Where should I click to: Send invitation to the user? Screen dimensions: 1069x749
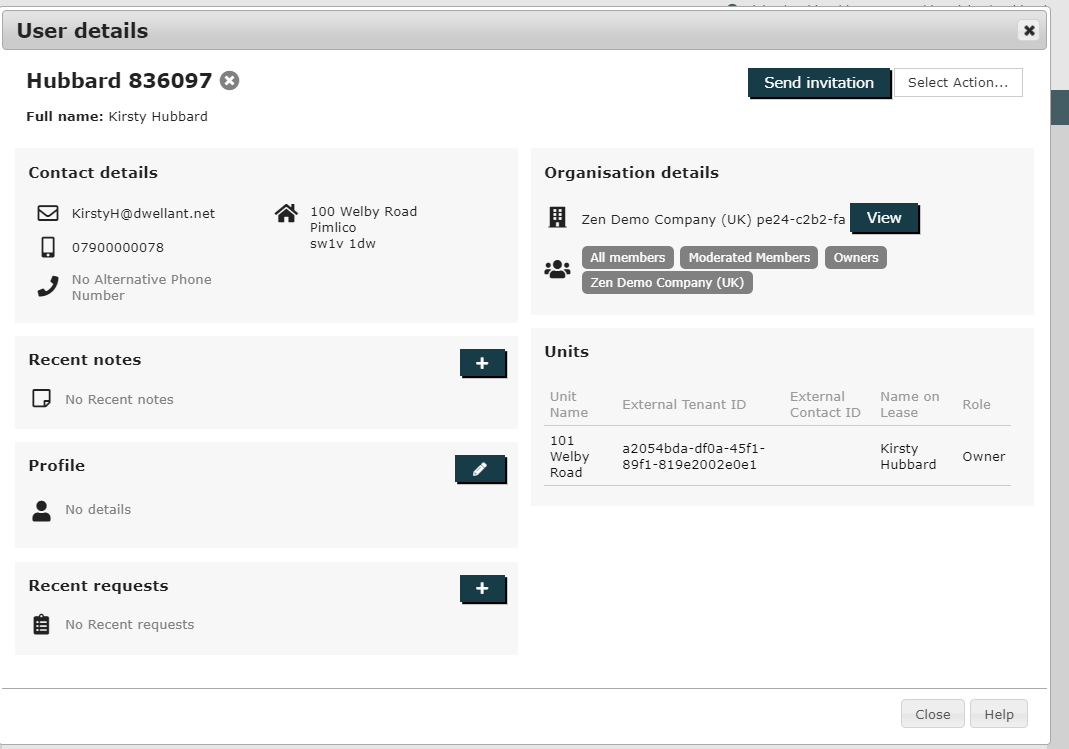click(819, 83)
